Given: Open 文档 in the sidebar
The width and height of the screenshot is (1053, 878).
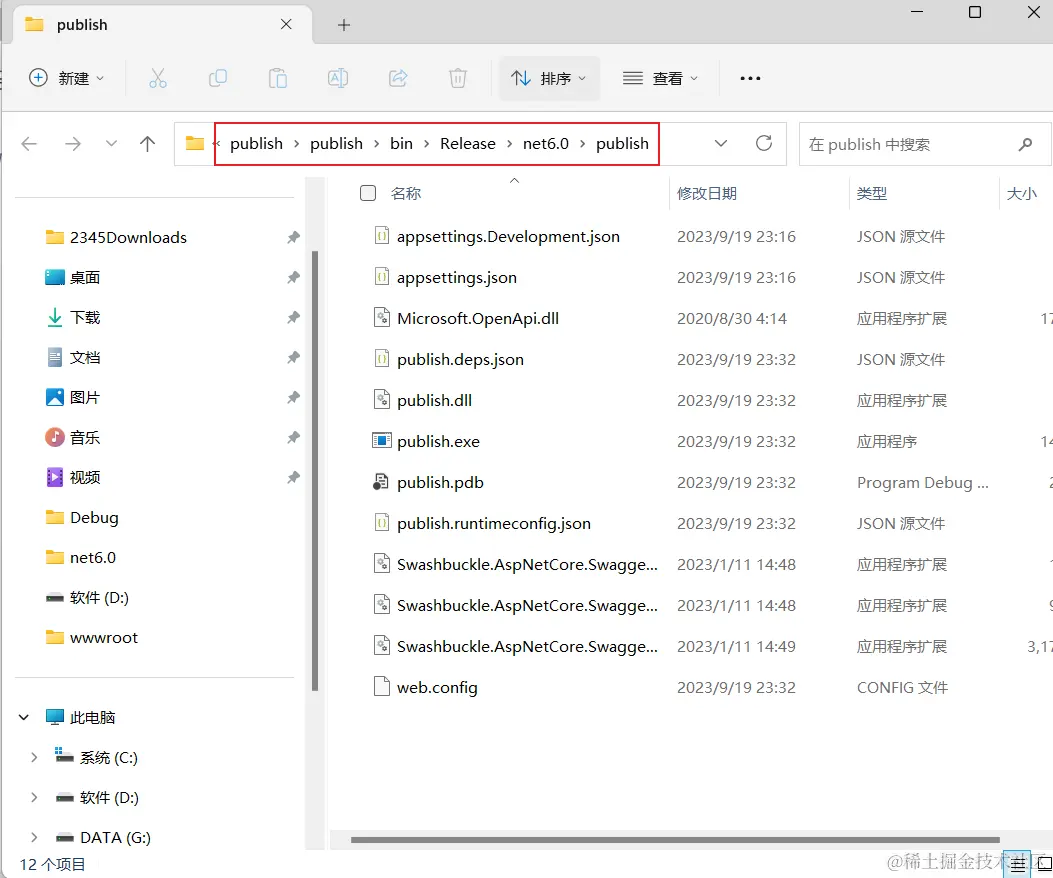Looking at the screenshot, I should [85, 357].
